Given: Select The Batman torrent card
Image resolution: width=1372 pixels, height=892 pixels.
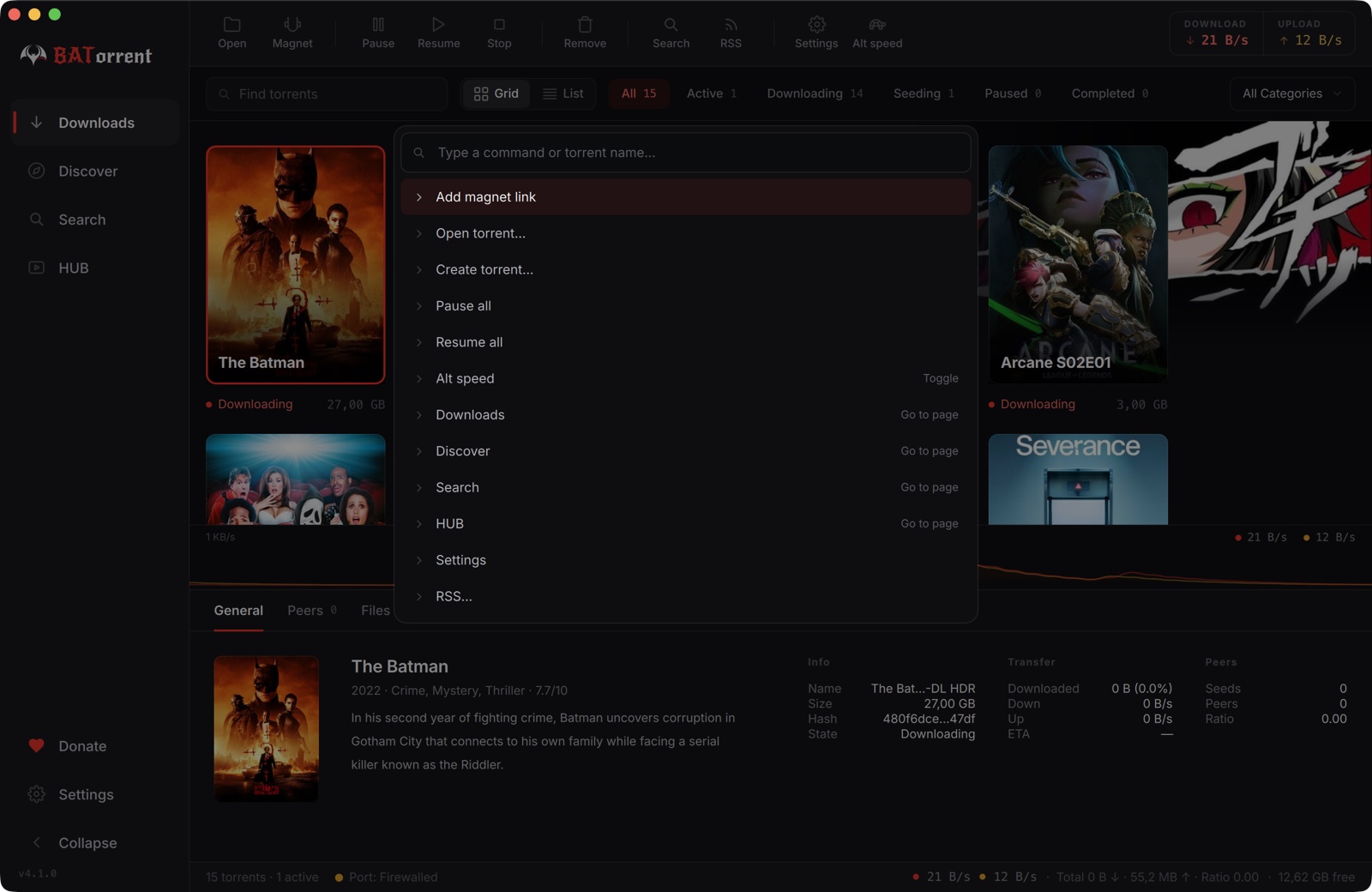Looking at the screenshot, I should pyautogui.click(x=296, y=265).
